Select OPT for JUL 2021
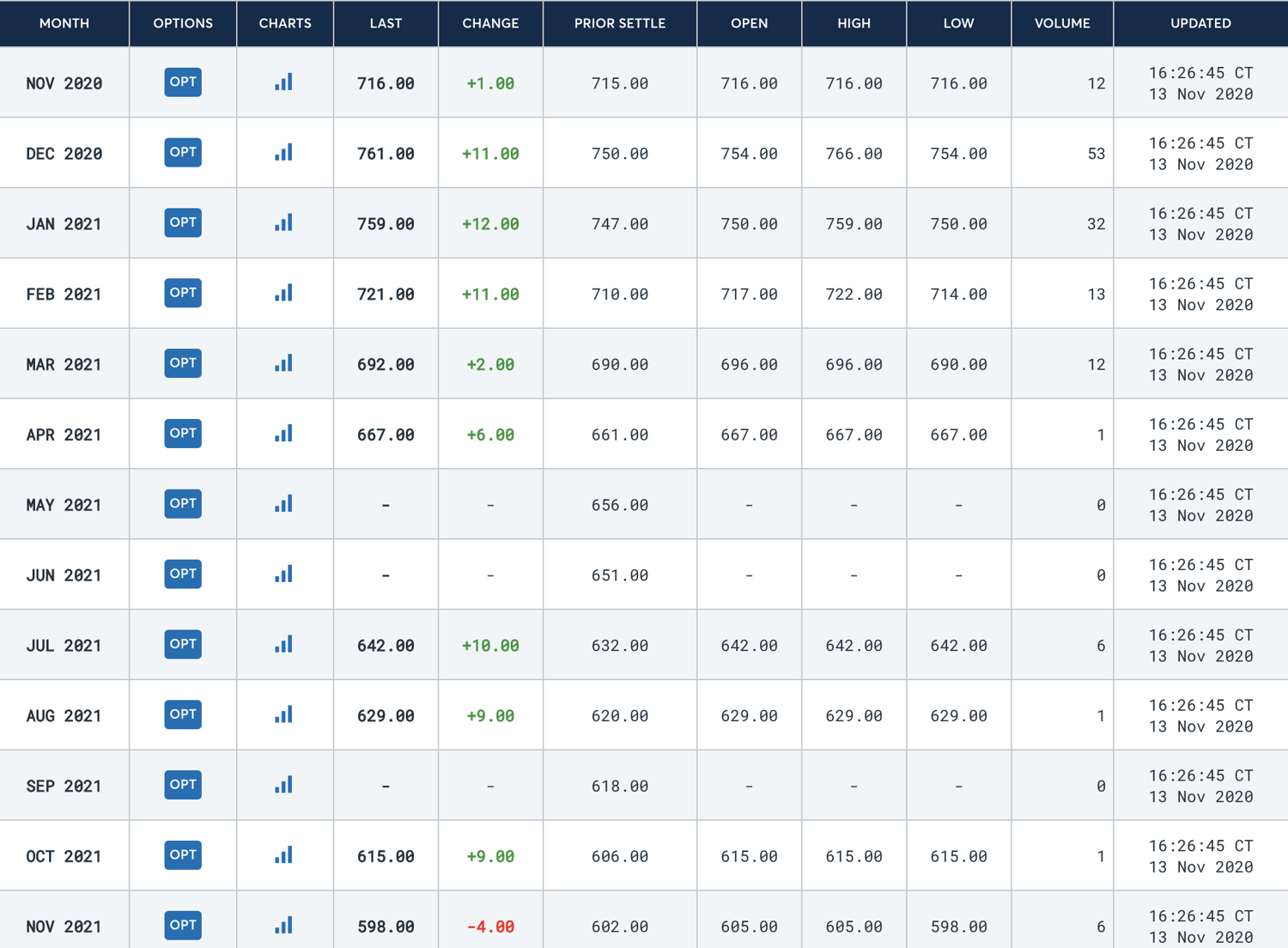1288x948 pixels. coord(182,644)
